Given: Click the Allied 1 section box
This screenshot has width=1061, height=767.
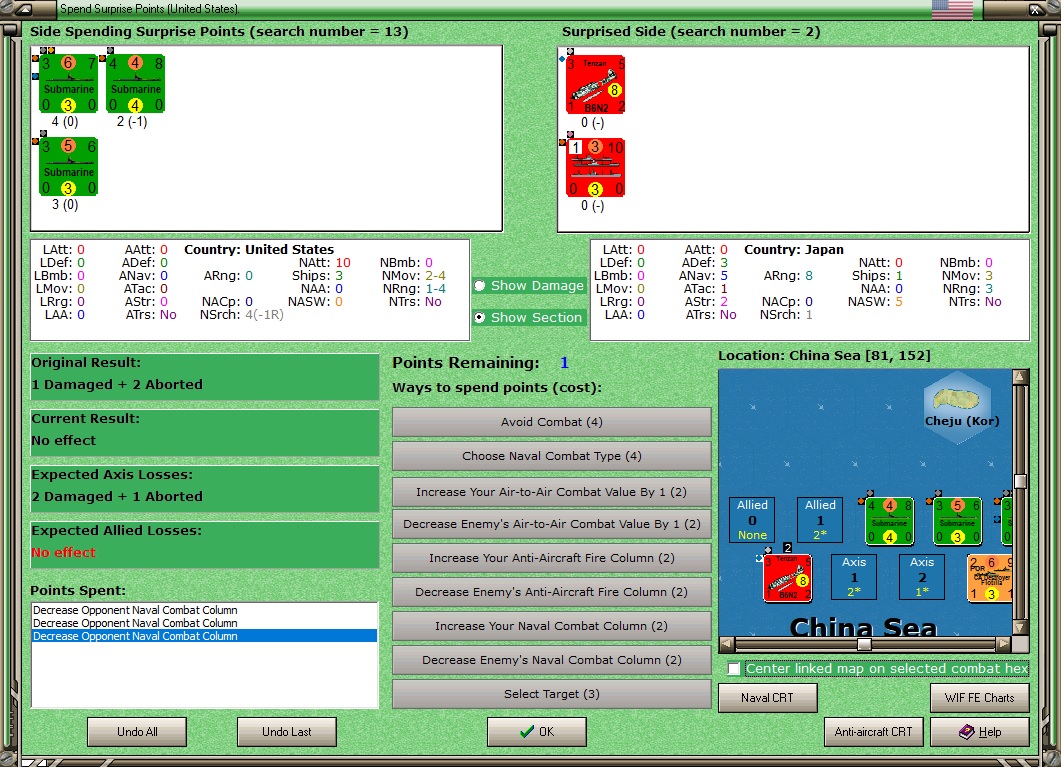Looking at the screenshot, I should point(820,519).
